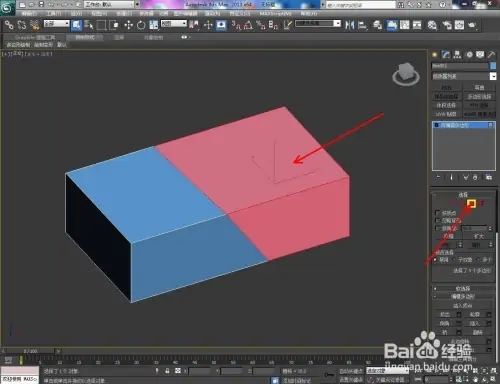The image size is (500, 384).
Task: Open key filter dropdown near Auto Key
Action: [x=387, y=371]
